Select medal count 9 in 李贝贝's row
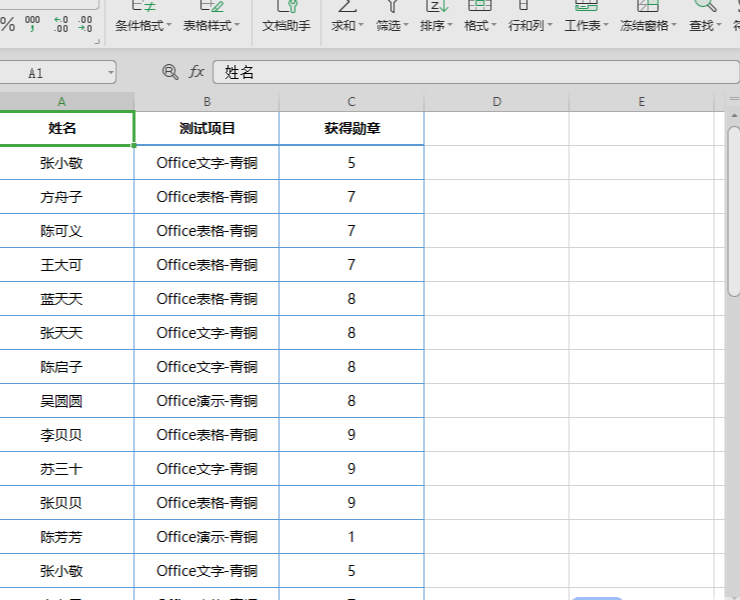 click(x=352, y=435)
